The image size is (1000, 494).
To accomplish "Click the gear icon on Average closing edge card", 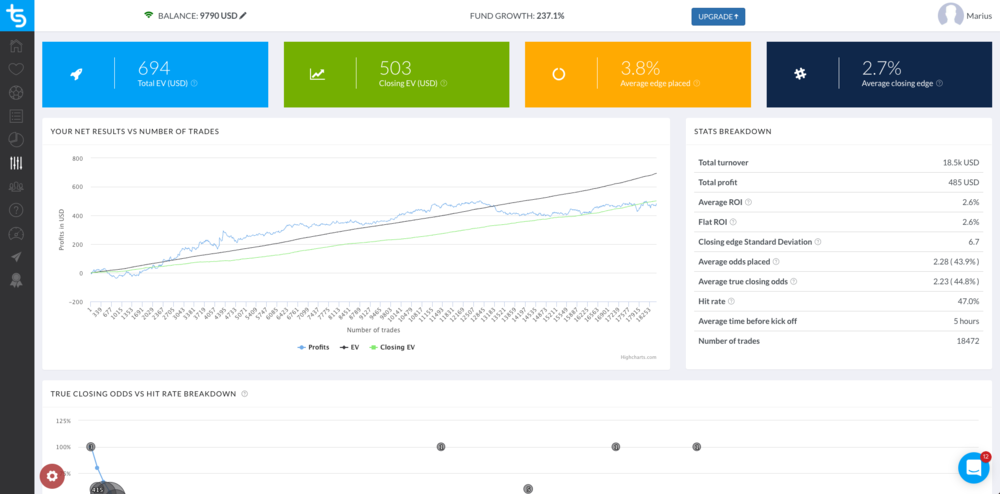I will point(800,74).
